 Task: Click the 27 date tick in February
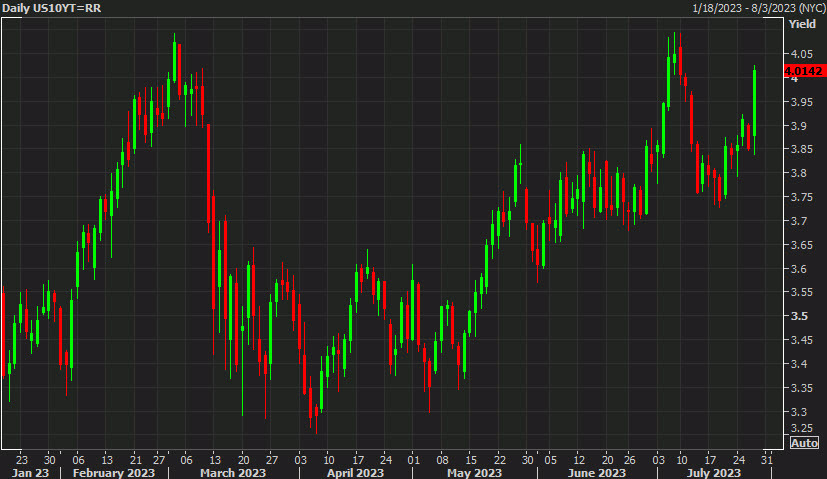[x=159, y=459]
